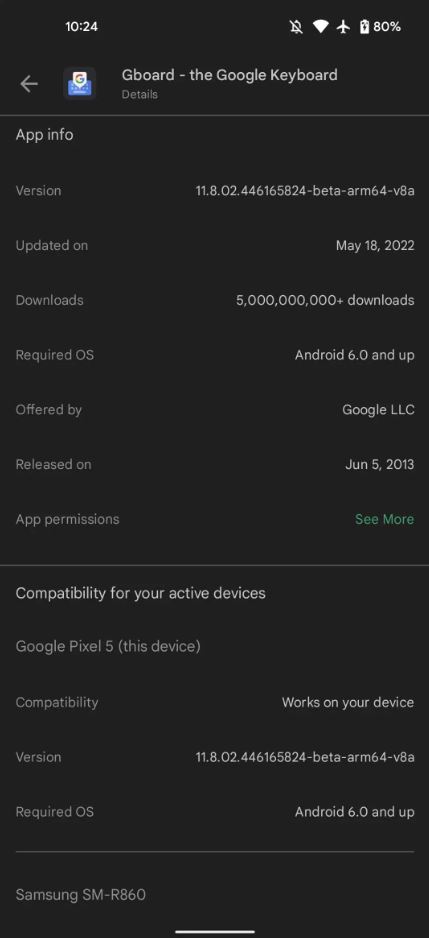Tap the Samsung SM-R860 device entry
The width and height of the screenshot is (429, 938).
point(81,896)
